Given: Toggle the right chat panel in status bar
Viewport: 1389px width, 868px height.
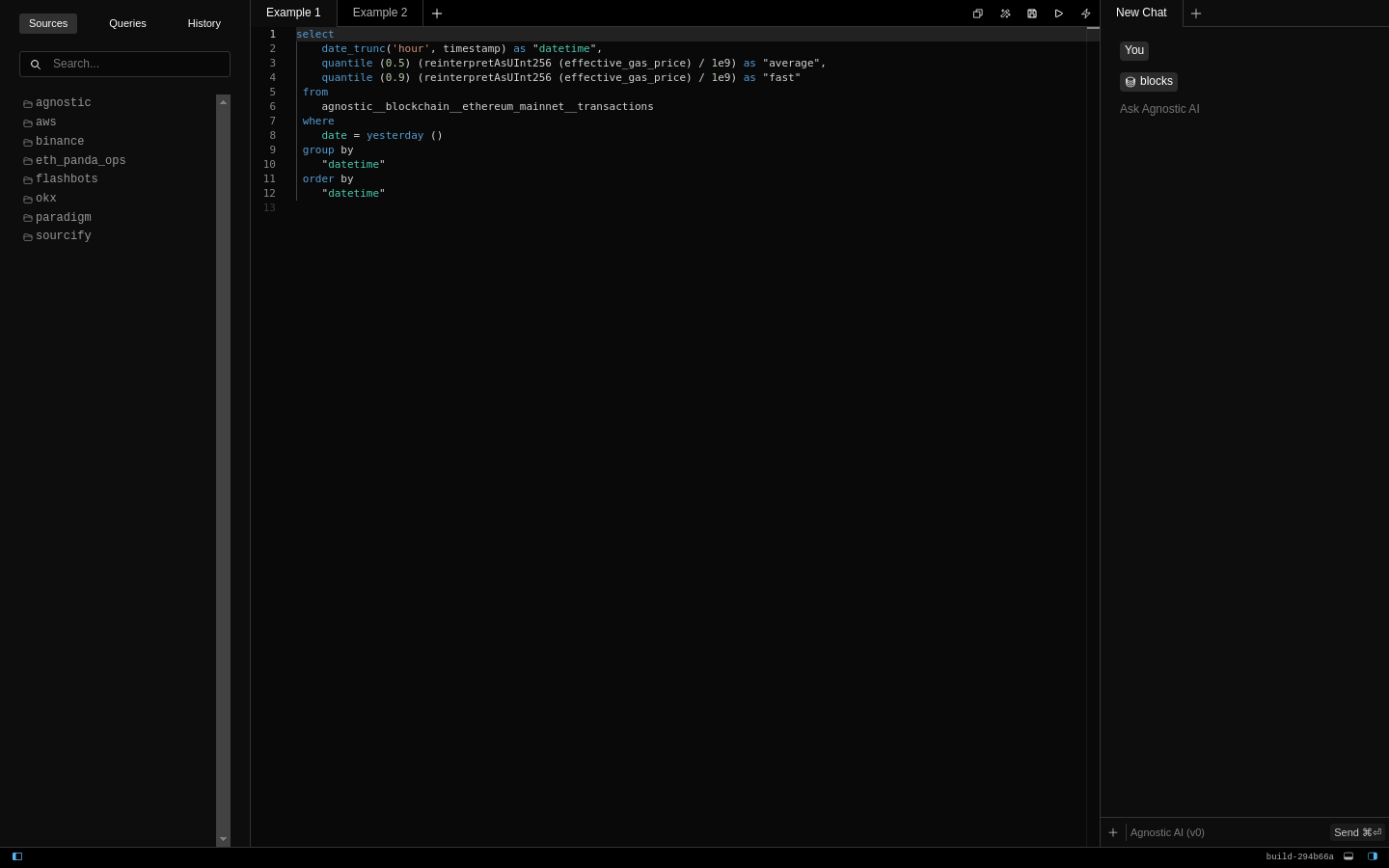Looking at the screenshot, I should (x=1373, y=856).
